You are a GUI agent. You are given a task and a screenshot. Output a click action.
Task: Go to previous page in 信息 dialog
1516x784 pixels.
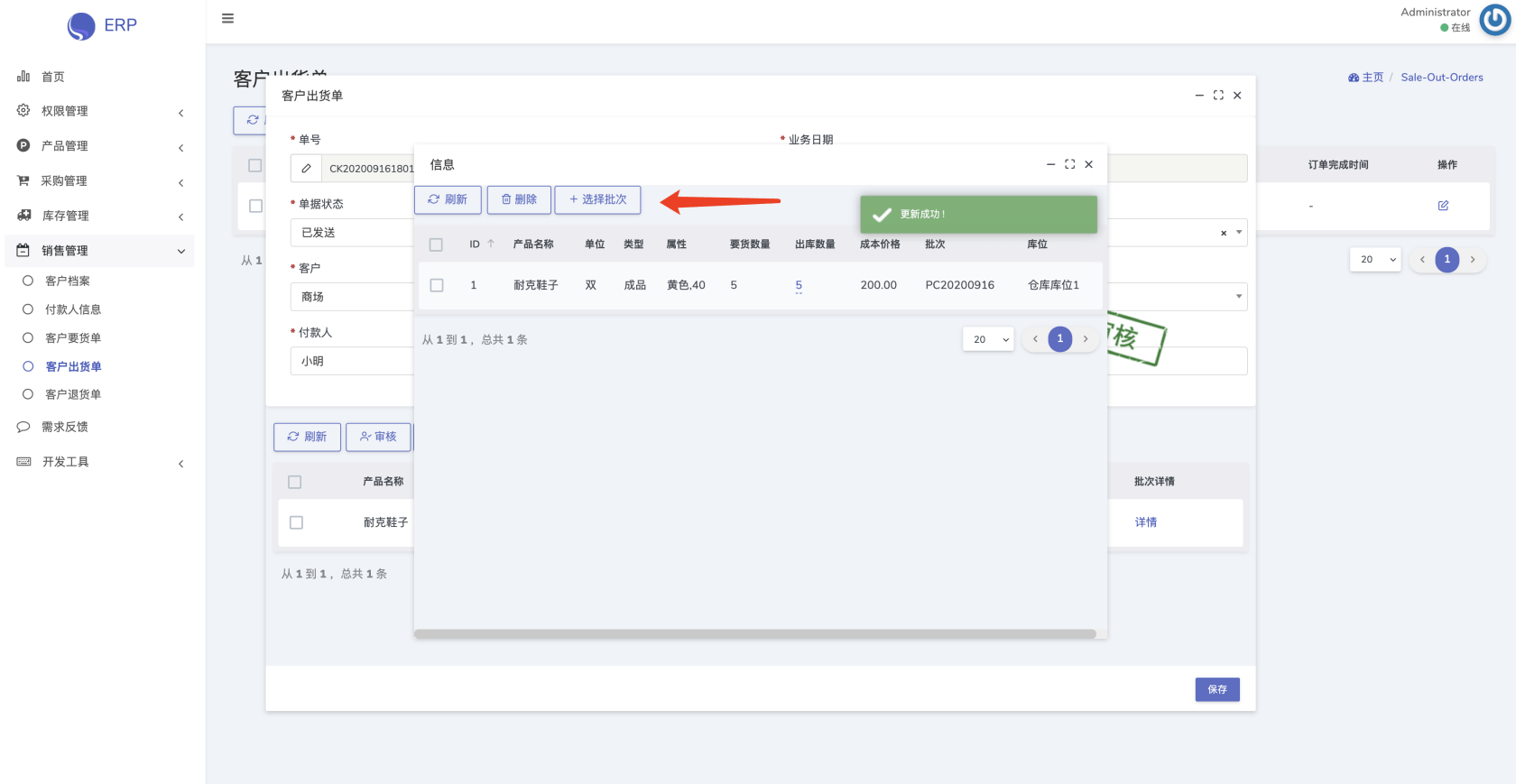coord(1035,339)
